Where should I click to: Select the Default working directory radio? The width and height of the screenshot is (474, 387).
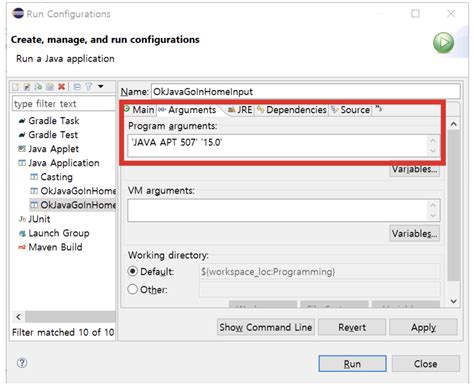(133, 271)
